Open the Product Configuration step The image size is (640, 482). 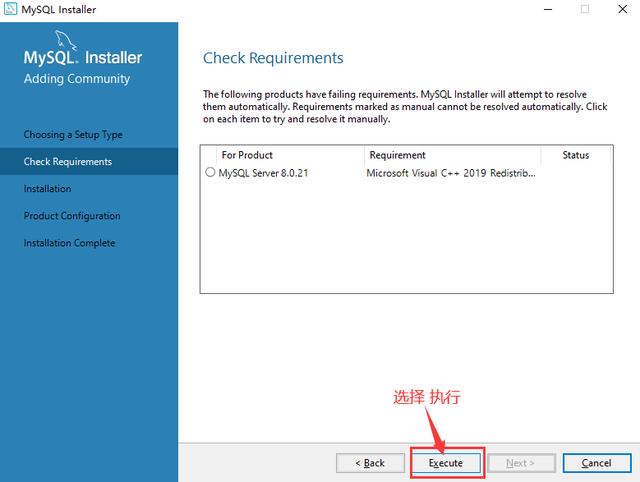(x=72, y=215)
